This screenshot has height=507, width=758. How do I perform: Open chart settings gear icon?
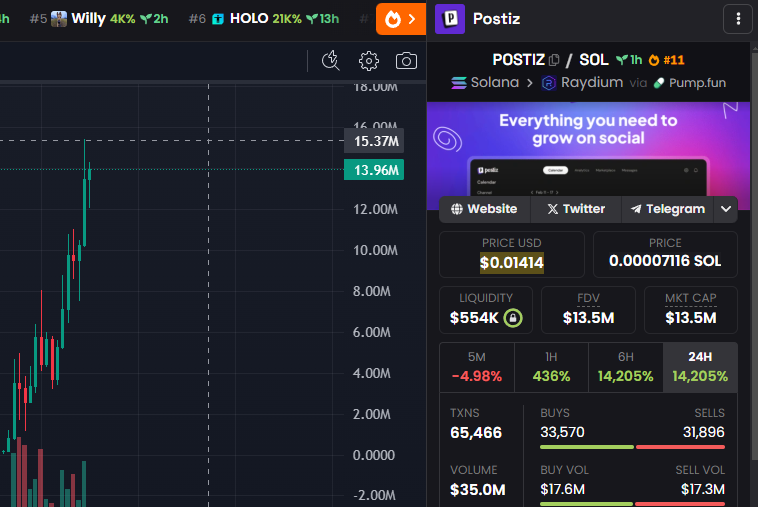tap(369, 61)
